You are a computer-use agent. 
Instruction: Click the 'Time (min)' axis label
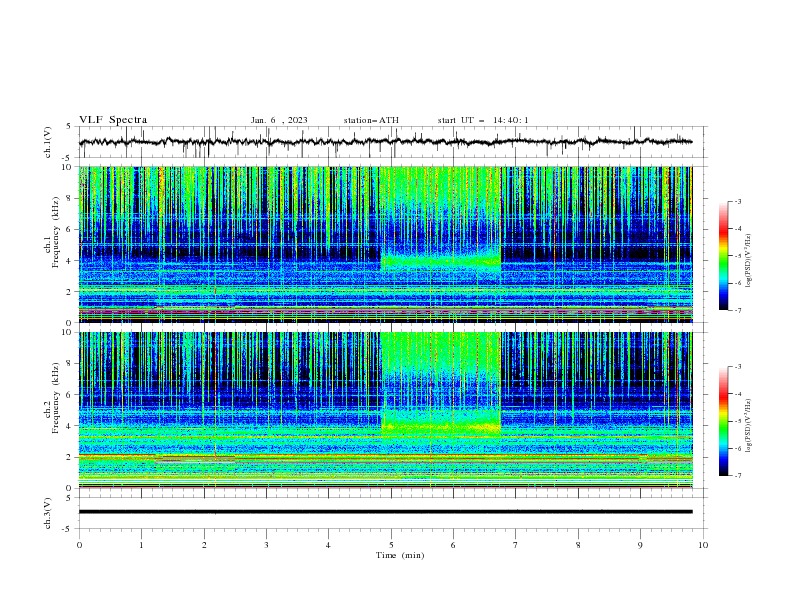(x=400, y=555)
